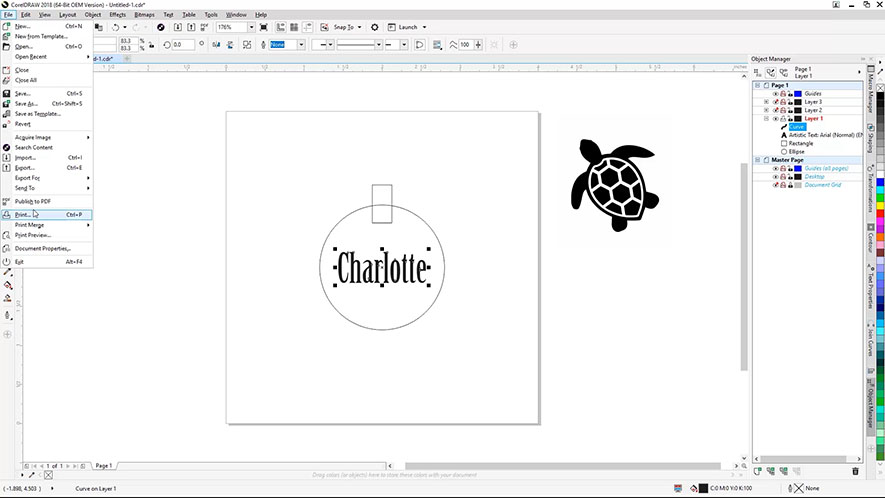Choose Publish to PDF from File menu

pos(32,201)
